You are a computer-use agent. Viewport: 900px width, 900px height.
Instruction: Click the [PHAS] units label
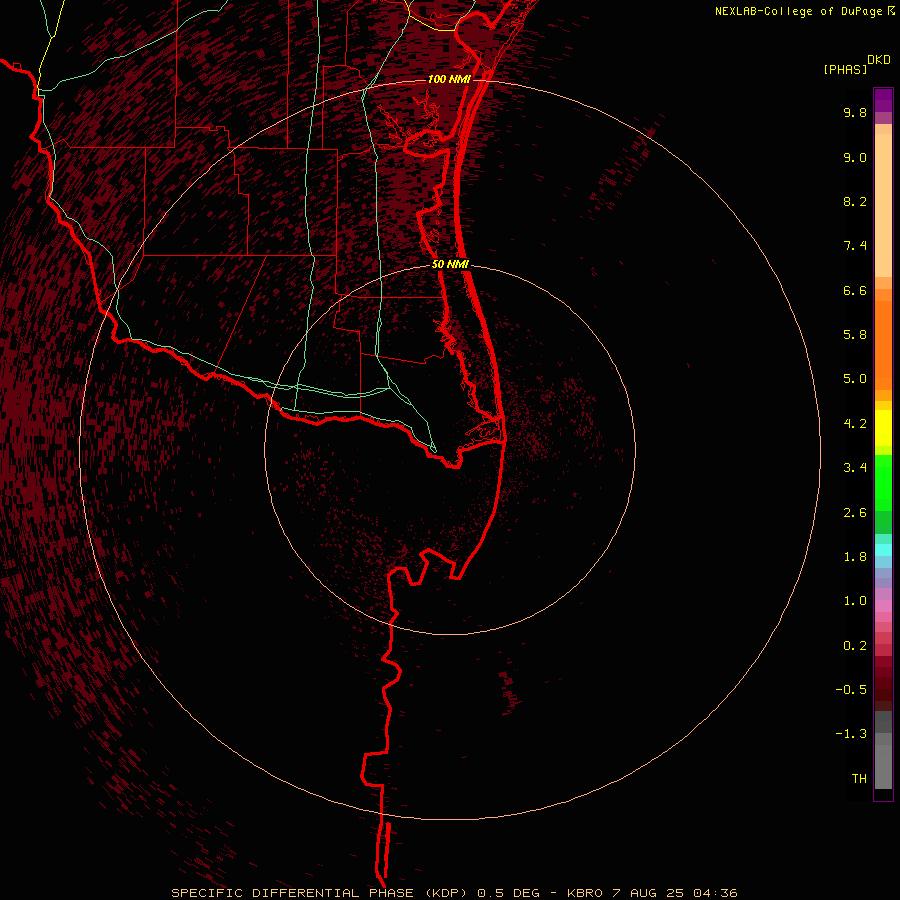coord(845,69)
